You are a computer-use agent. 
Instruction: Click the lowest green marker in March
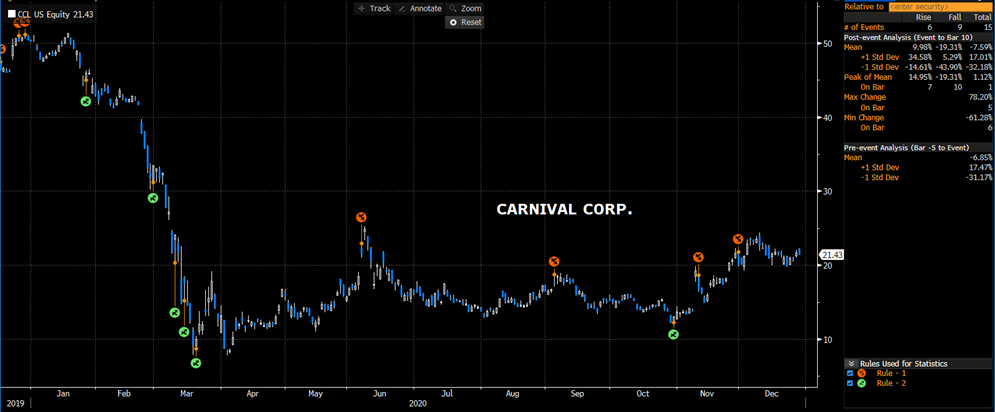(x=195, y=362)
